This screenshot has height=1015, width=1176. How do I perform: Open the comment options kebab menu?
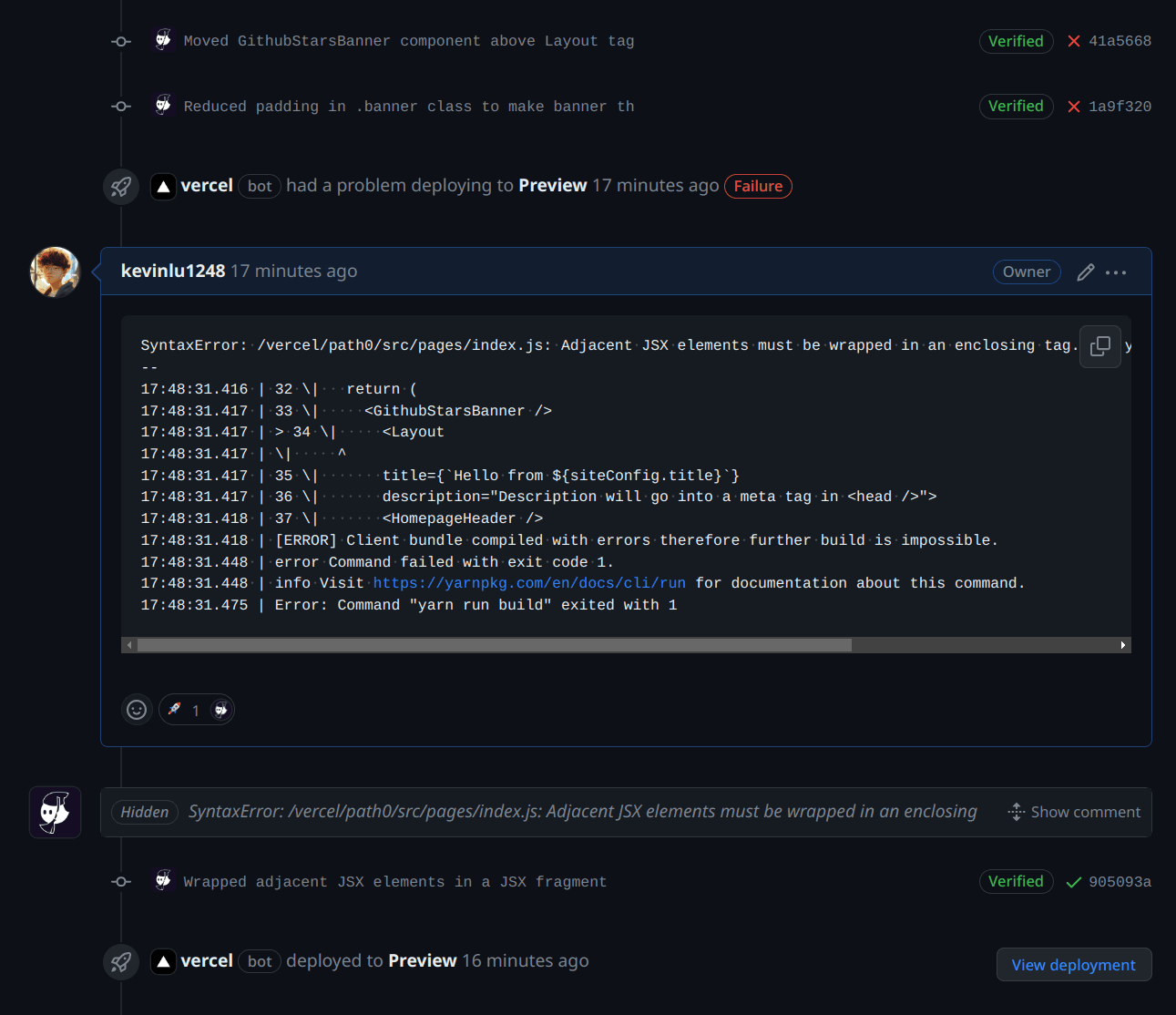click(1117, 272)
